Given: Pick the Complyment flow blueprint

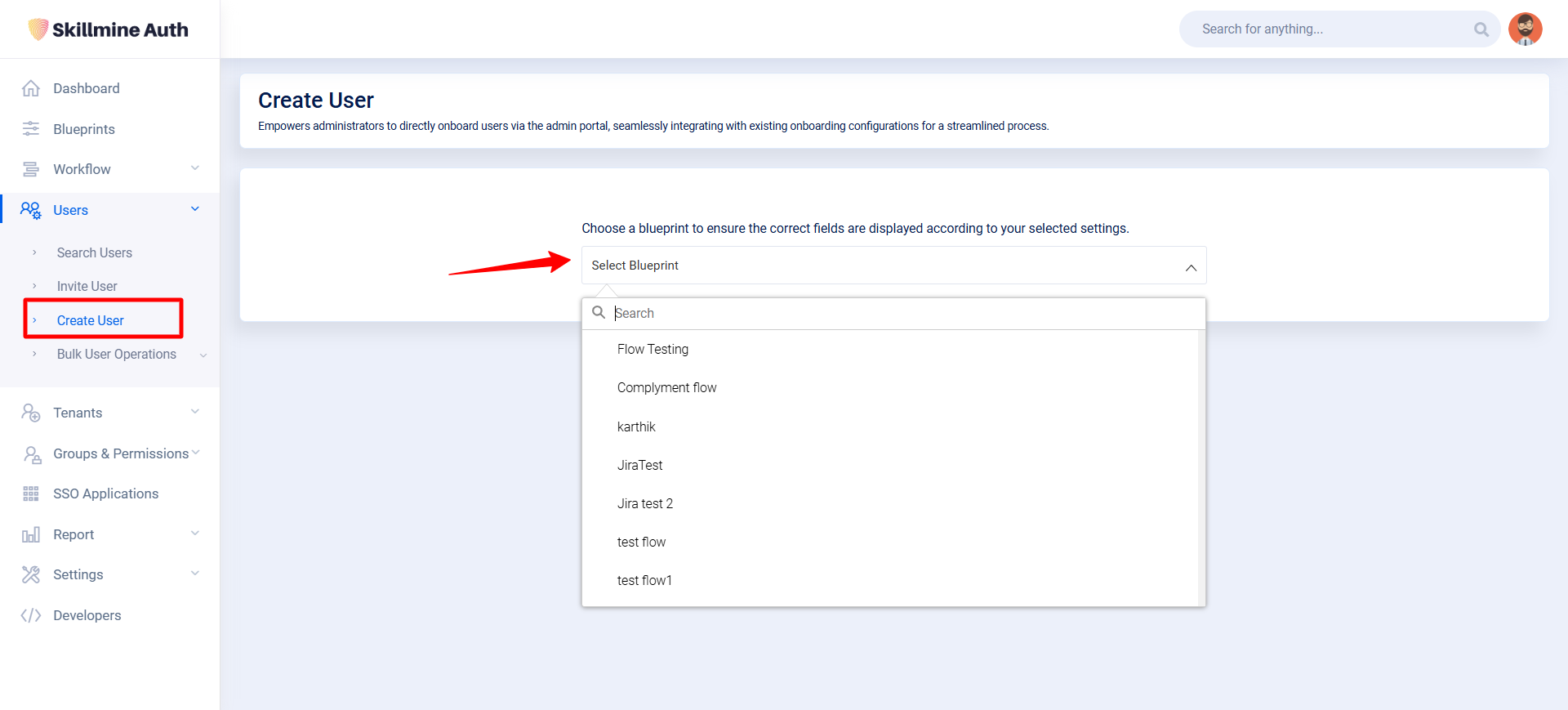Looking at the screenshot, I should 666,387.
